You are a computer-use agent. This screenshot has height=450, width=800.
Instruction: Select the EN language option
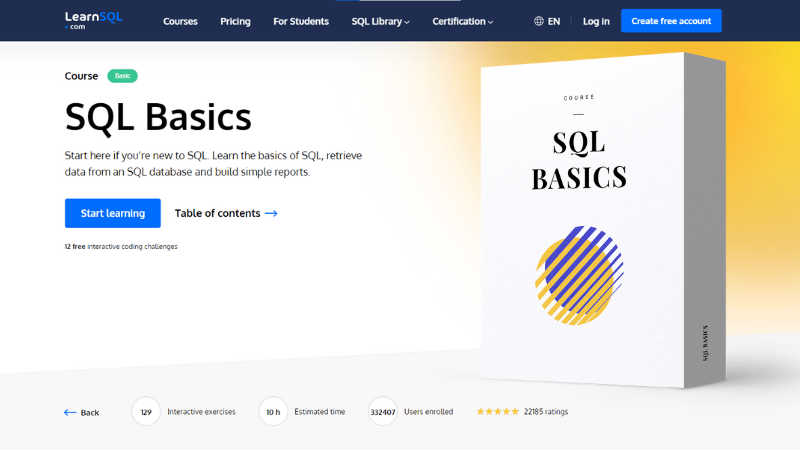point(554,21)
